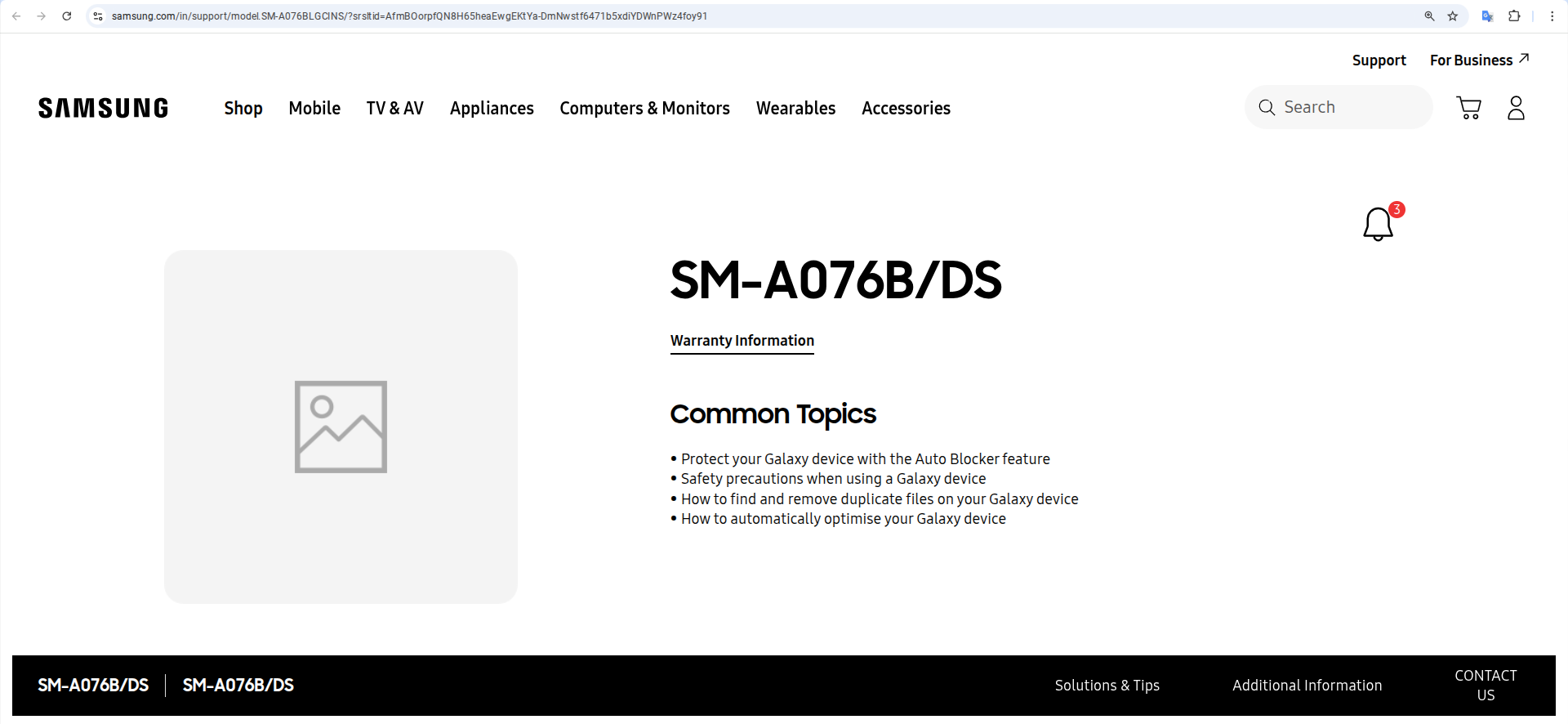The height and width of the screenshot is (724, 1568).
Task: Click the zoom magnifier icon in address bar
Action: [1429, 16]
